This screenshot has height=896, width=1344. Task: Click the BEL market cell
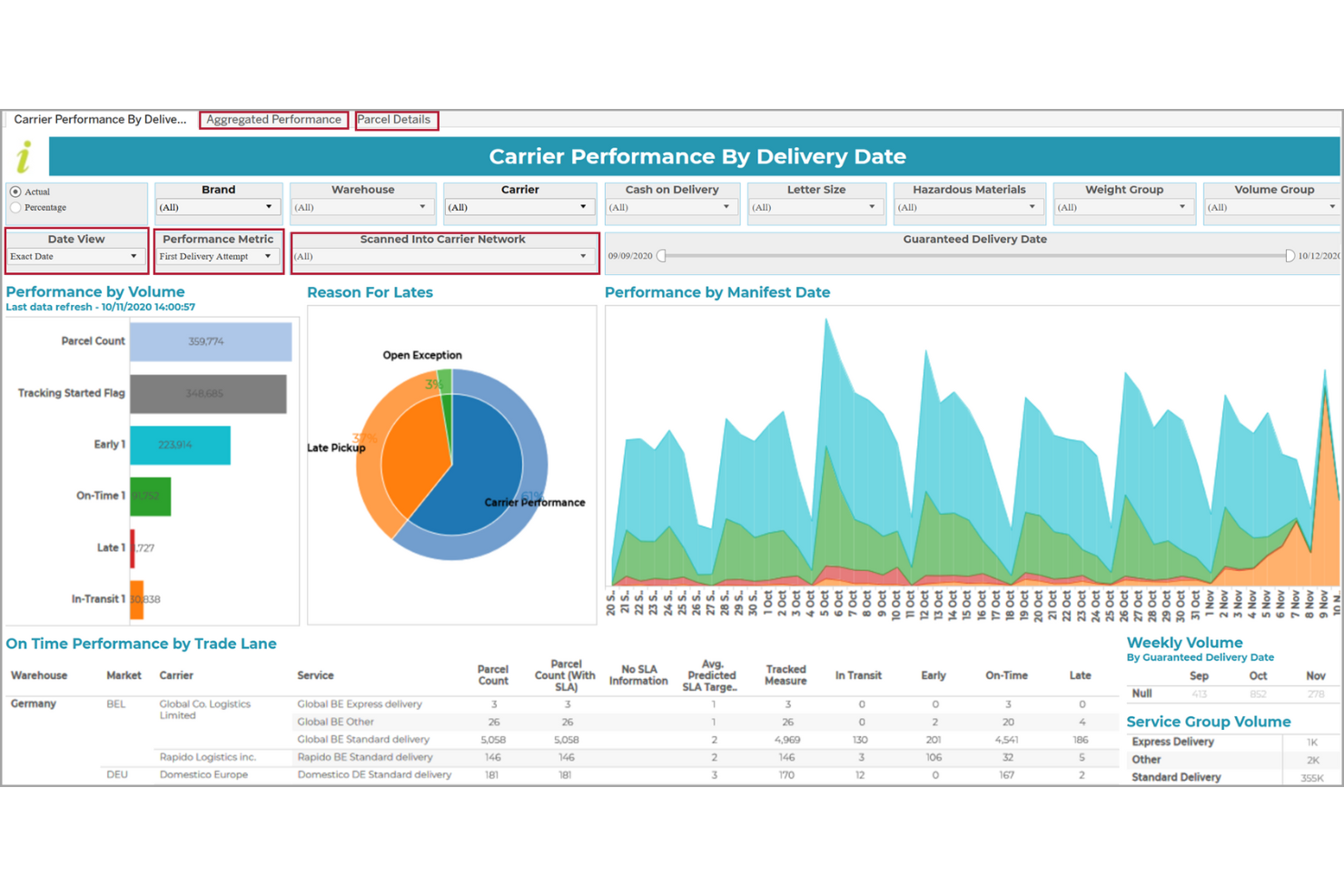click(116, 704)
